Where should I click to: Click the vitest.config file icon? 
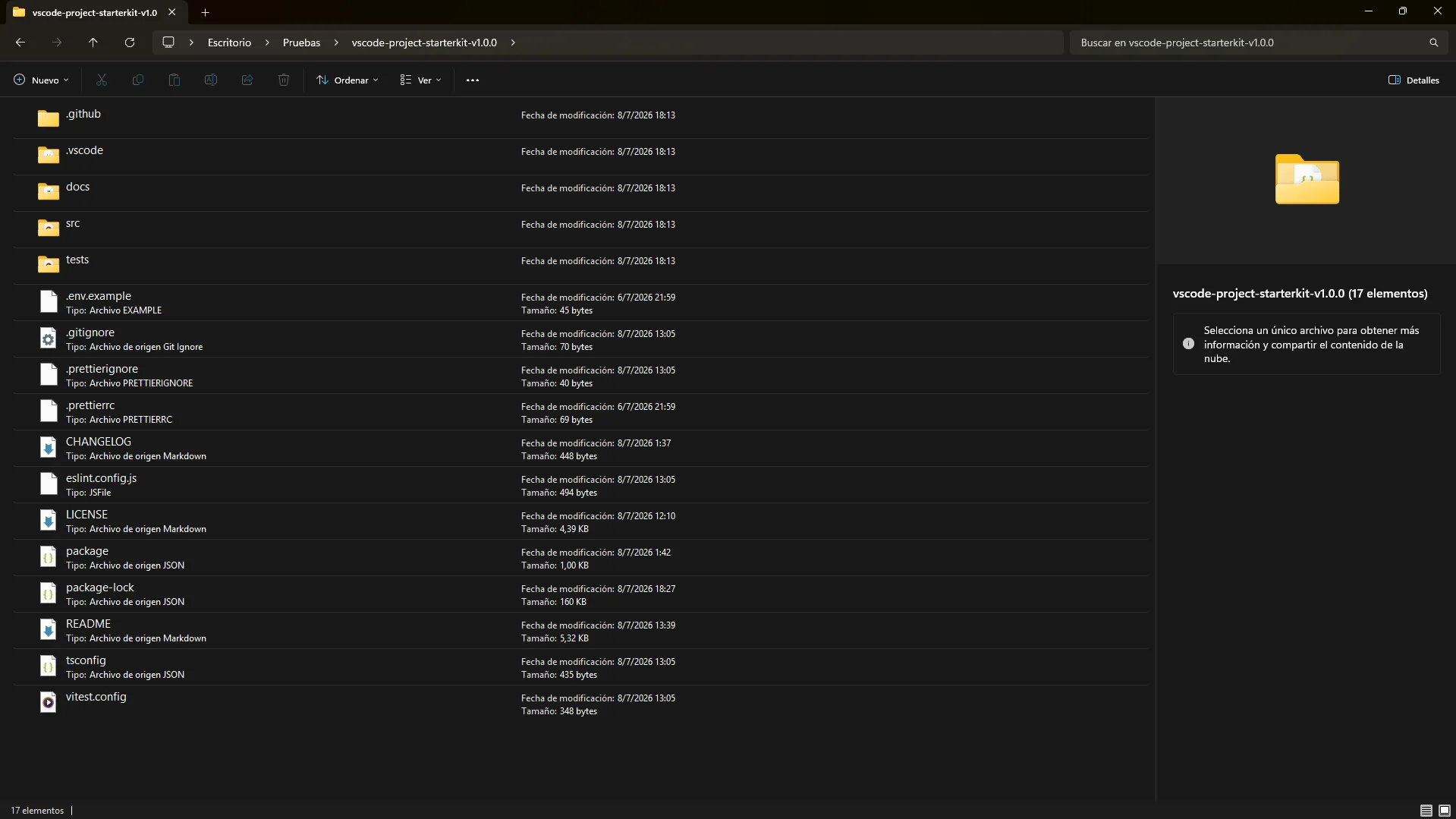[x=49, y=702]
